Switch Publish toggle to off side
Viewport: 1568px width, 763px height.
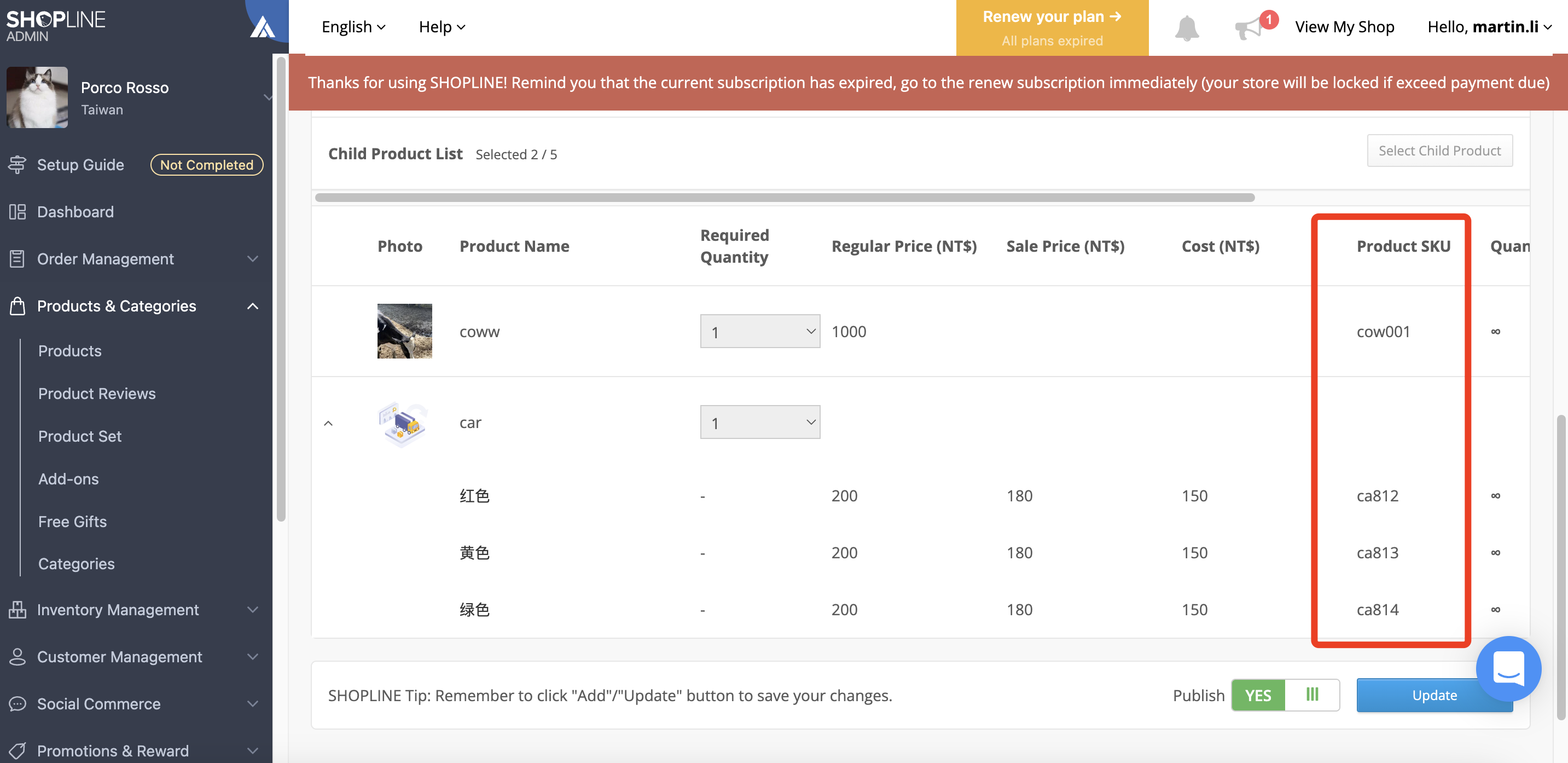pos(1312,696)
